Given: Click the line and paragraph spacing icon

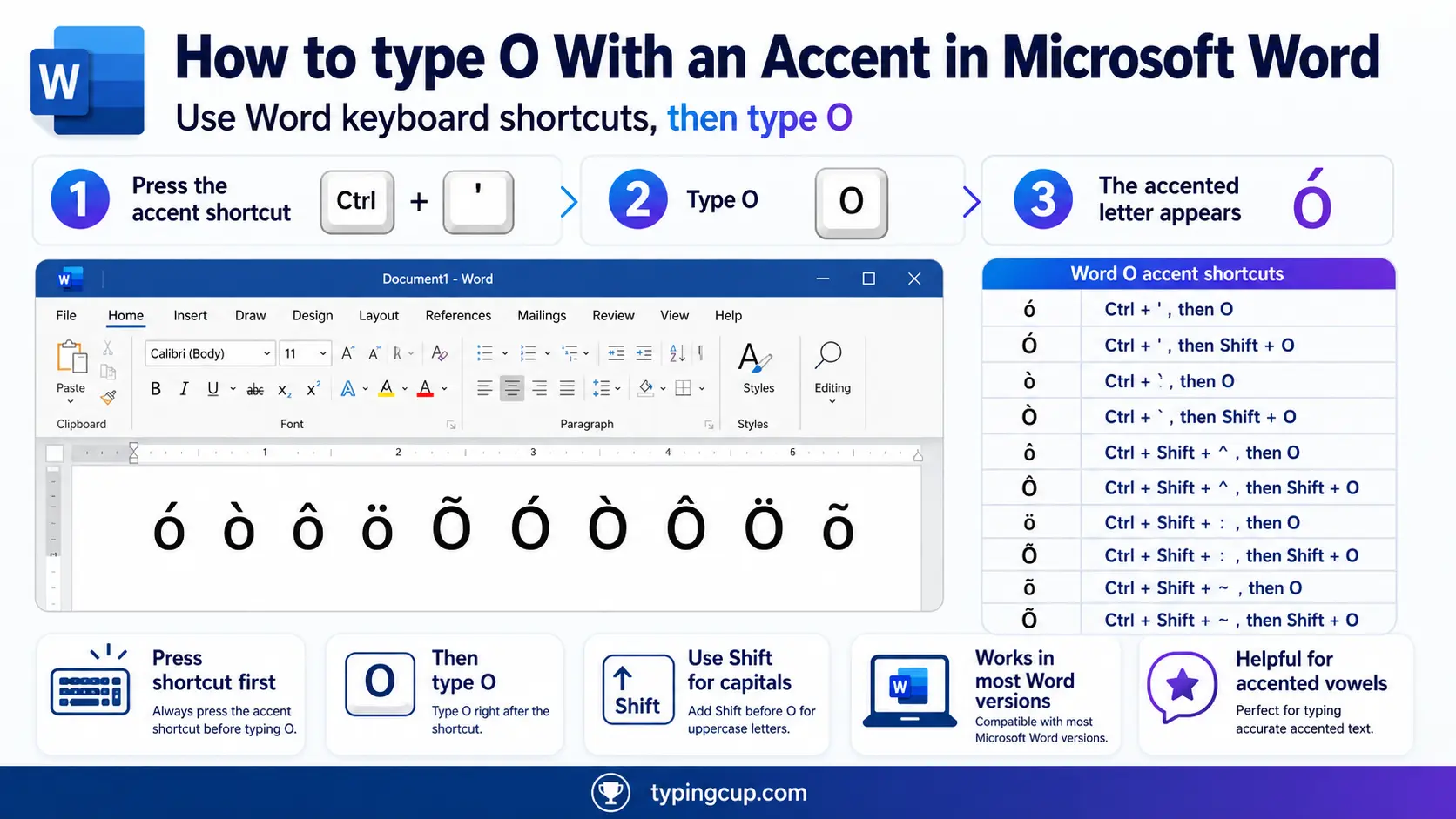Looking at the screenshot, I should 601,389.
